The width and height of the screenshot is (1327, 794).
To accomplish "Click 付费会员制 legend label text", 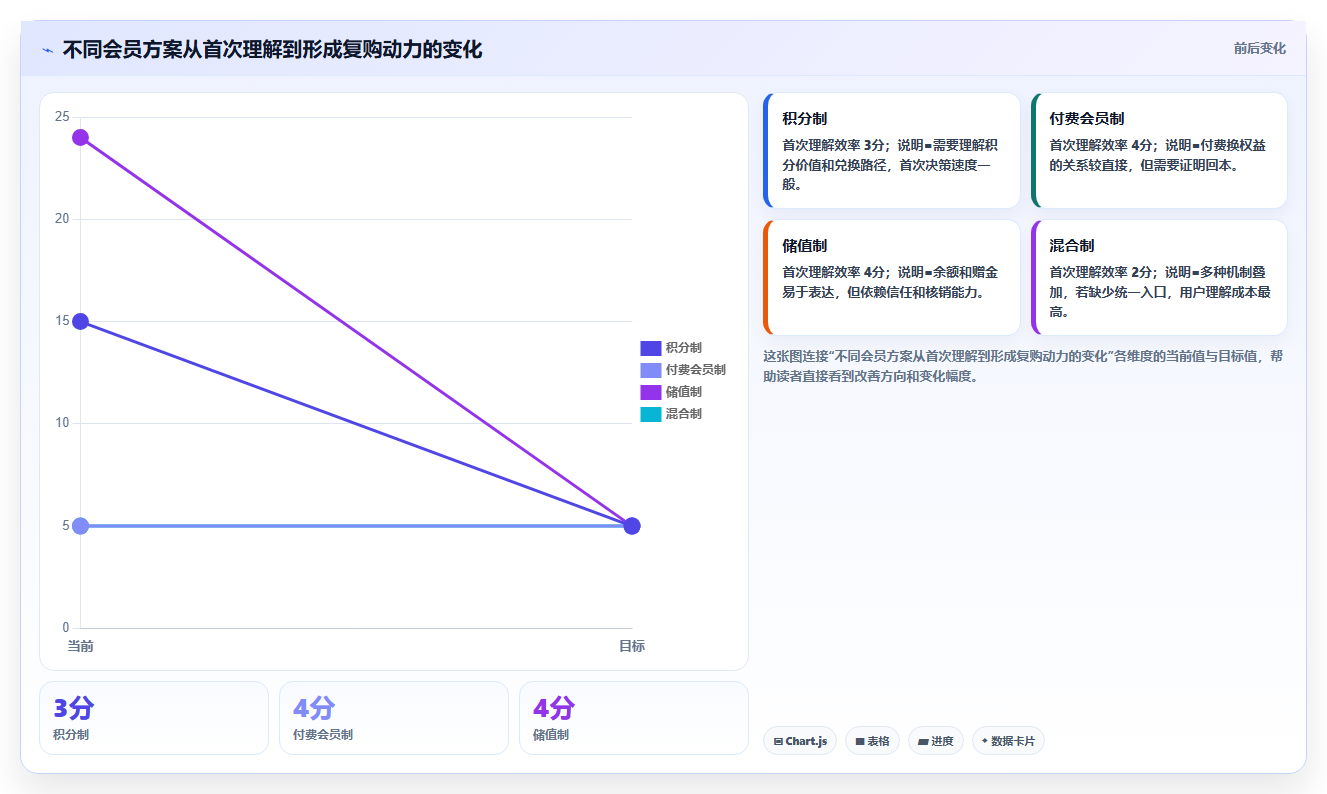I will point(696,370).
